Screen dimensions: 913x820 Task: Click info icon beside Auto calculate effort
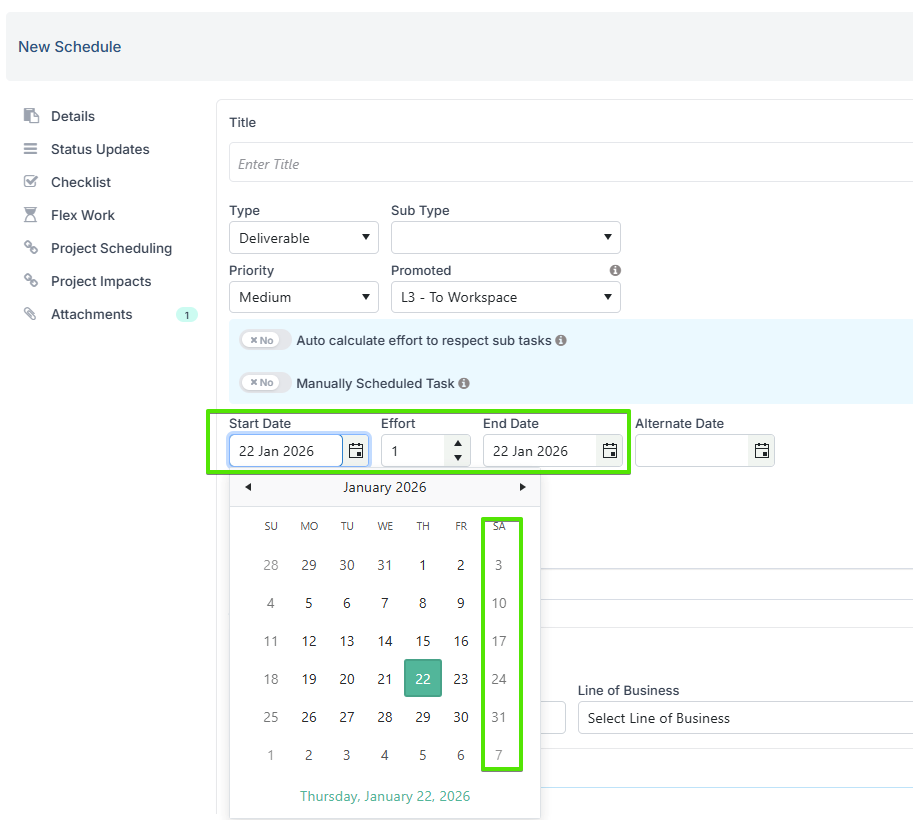pyautogui.click(x=561, y=340)
